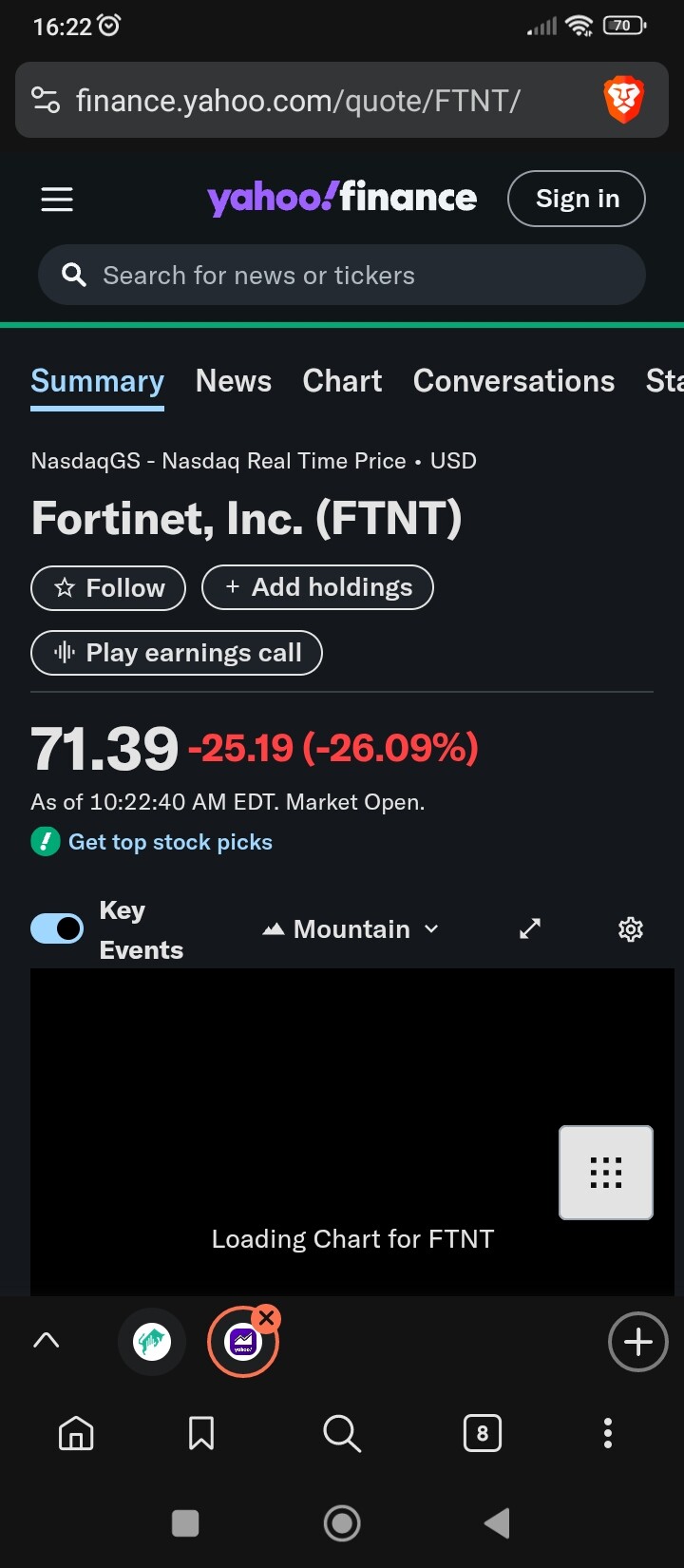The height and width of the screenshot is (1568, 684).
Task: Open chart settings gear
Action: pos(631,928)
